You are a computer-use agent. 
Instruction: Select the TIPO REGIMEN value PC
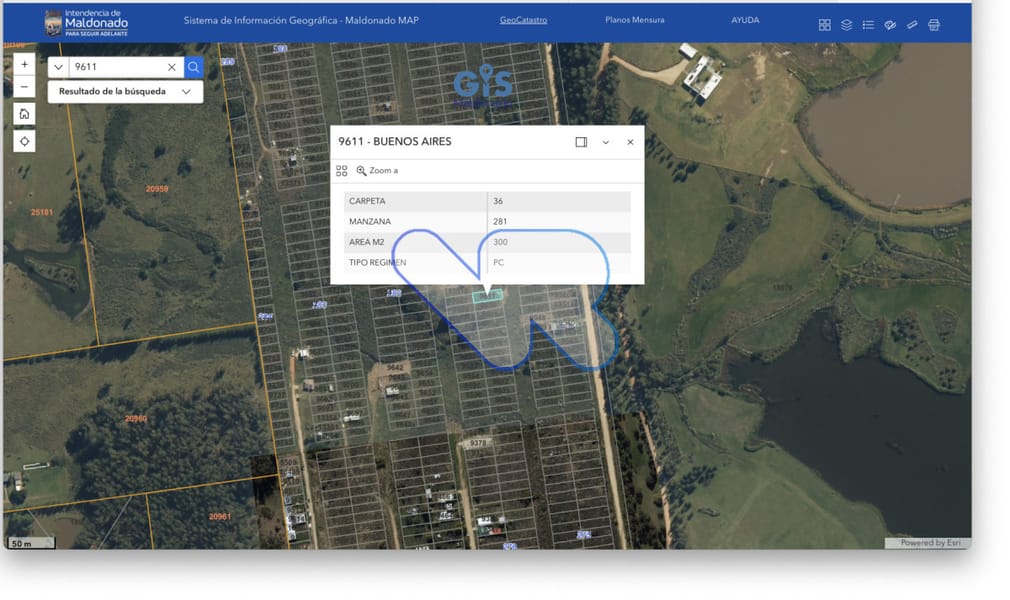point(499,263)
